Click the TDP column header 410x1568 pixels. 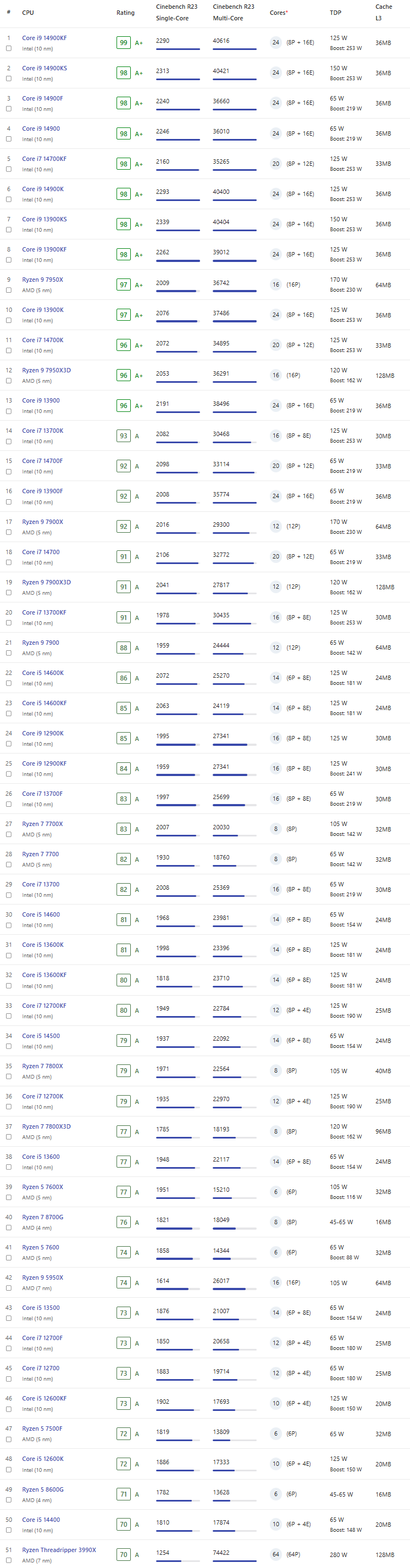pyautogui.click(x=335, y=13)
